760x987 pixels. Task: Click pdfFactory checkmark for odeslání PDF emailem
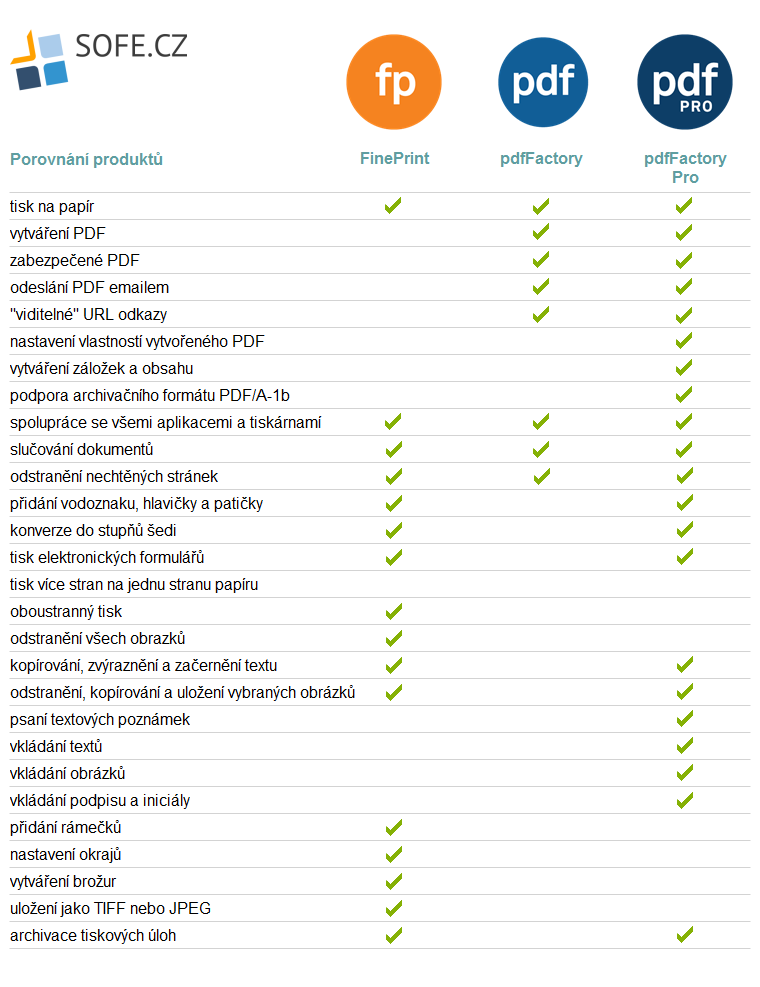(x=541, y=287)
